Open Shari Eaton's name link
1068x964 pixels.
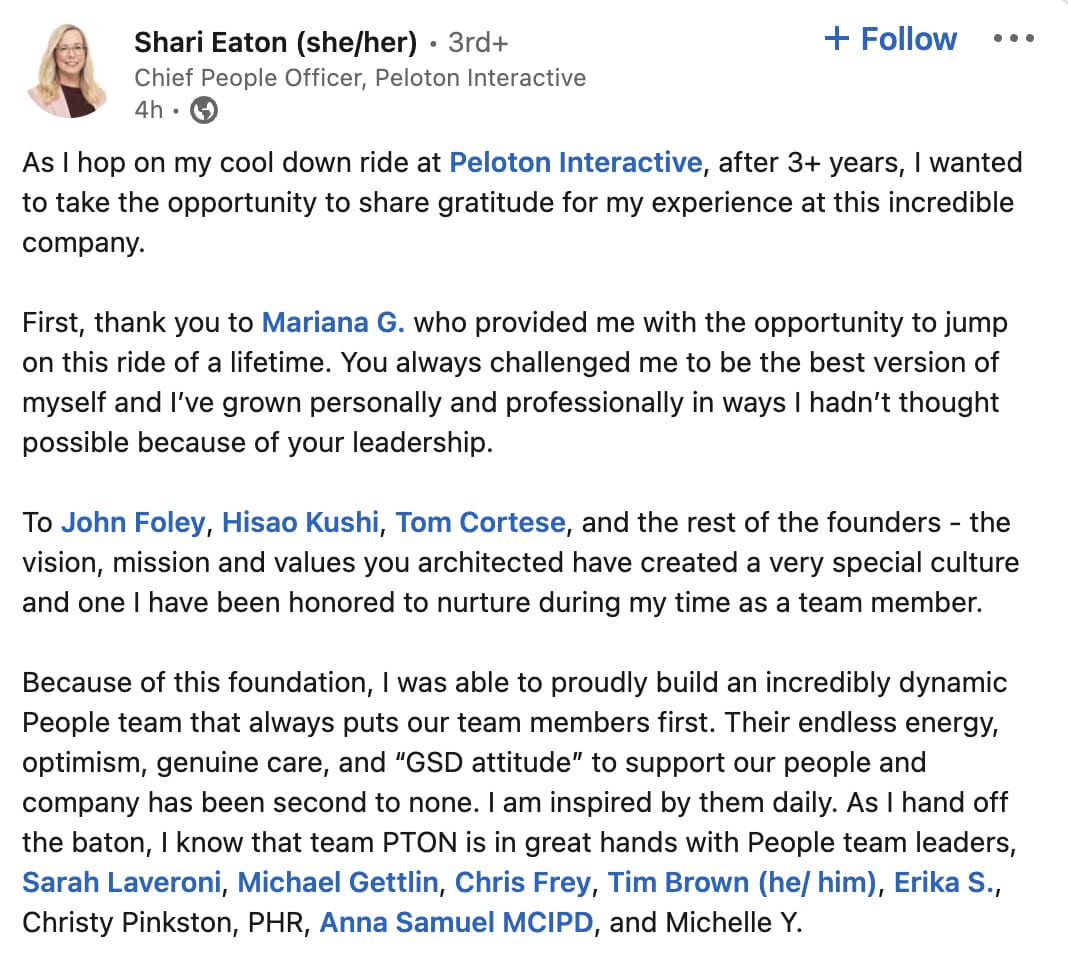275,42
